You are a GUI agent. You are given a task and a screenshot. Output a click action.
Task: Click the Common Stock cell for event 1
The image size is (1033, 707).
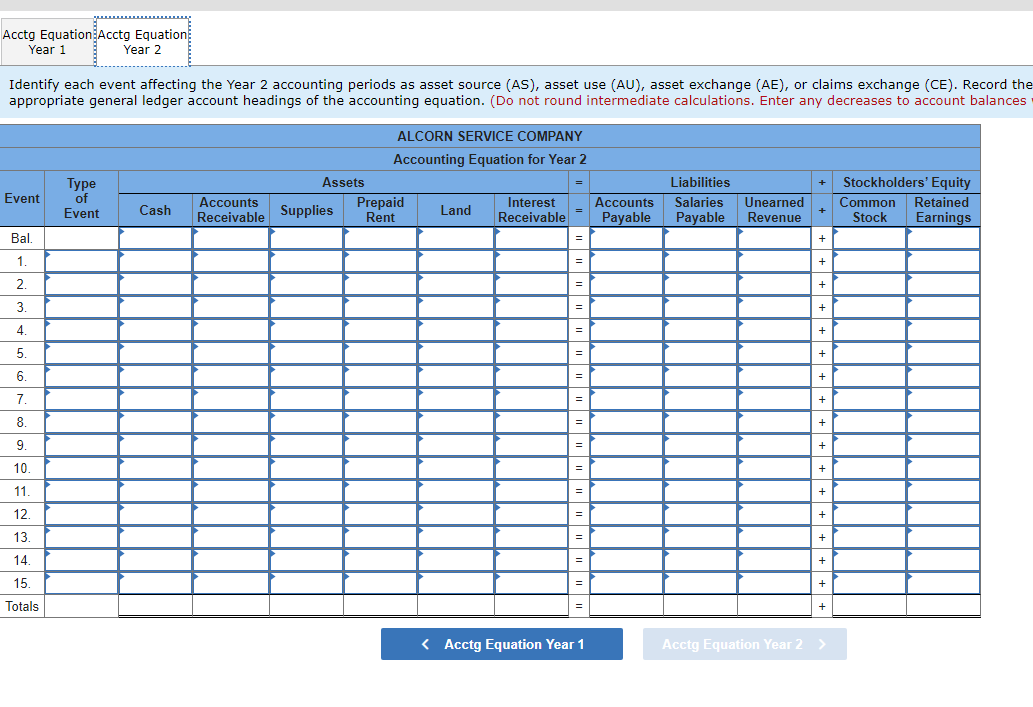click(x=868, y=261)
